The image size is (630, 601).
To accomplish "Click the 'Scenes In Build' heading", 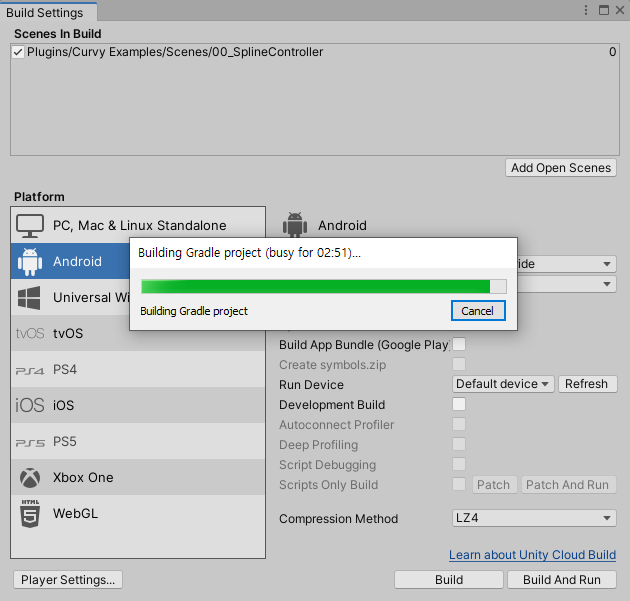I will [58, 34].
